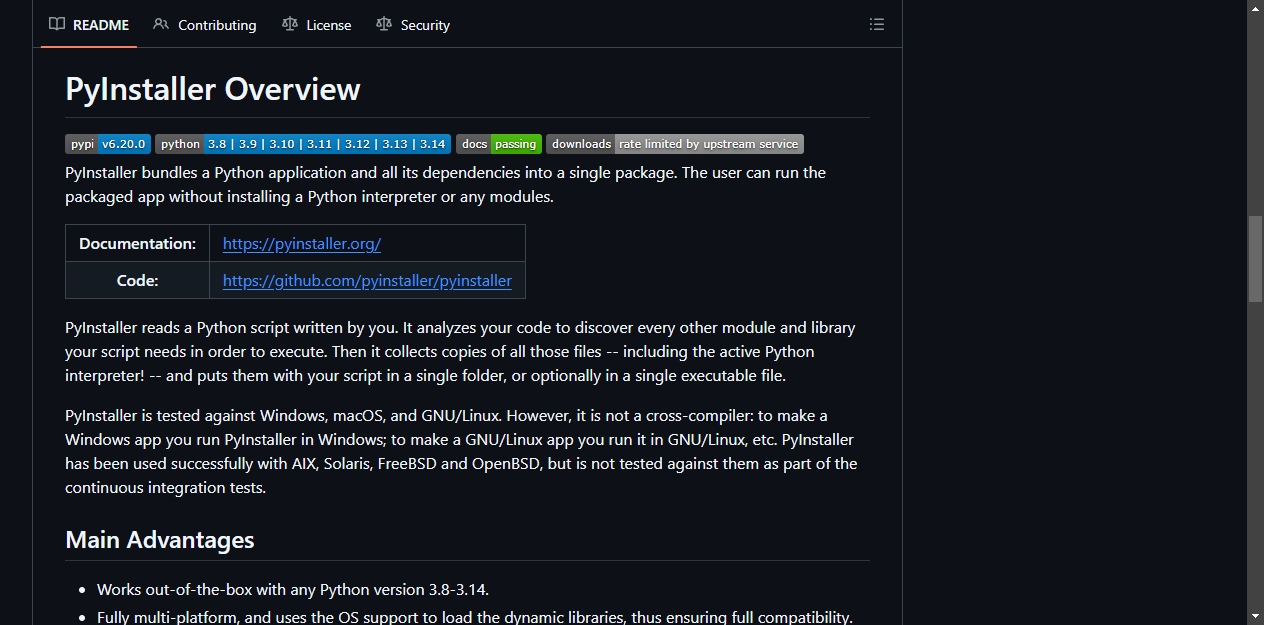The width and height of the screenshot is (1264, 625).
Task: Click the Security scale icon
Action: point(384,24)
